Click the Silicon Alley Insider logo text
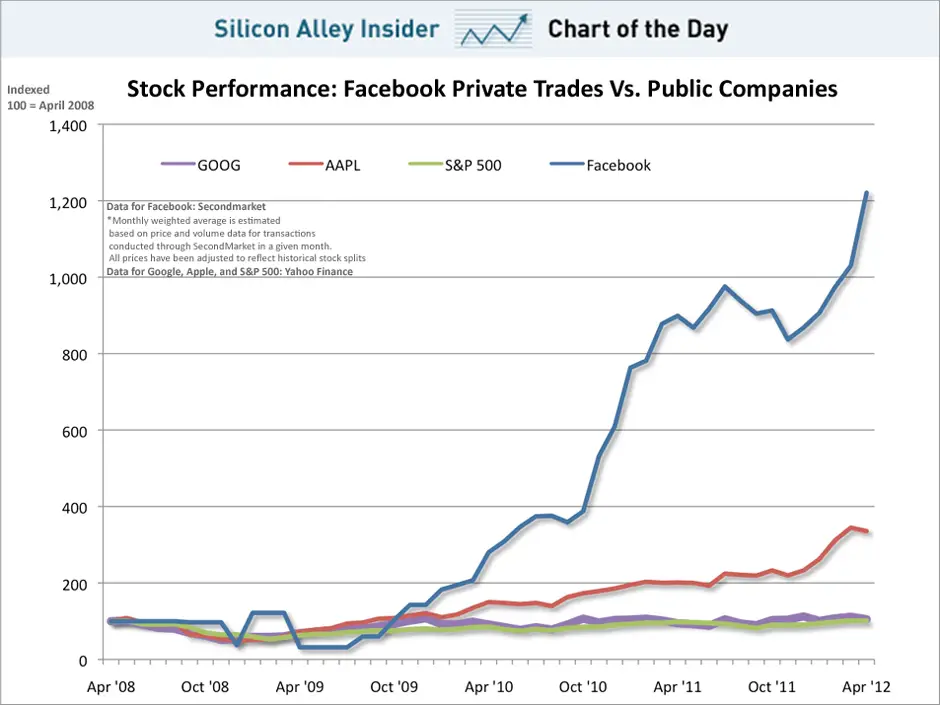This screenshot has width=940, height=705. (327, 29)
